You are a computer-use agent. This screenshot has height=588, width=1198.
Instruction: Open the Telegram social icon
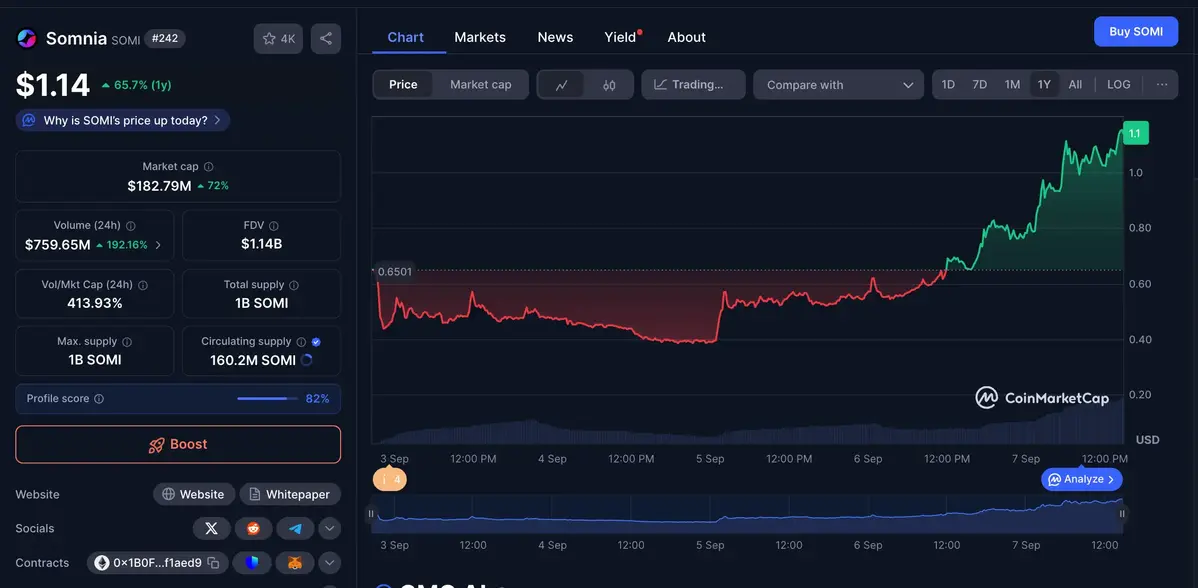(295, 528)
